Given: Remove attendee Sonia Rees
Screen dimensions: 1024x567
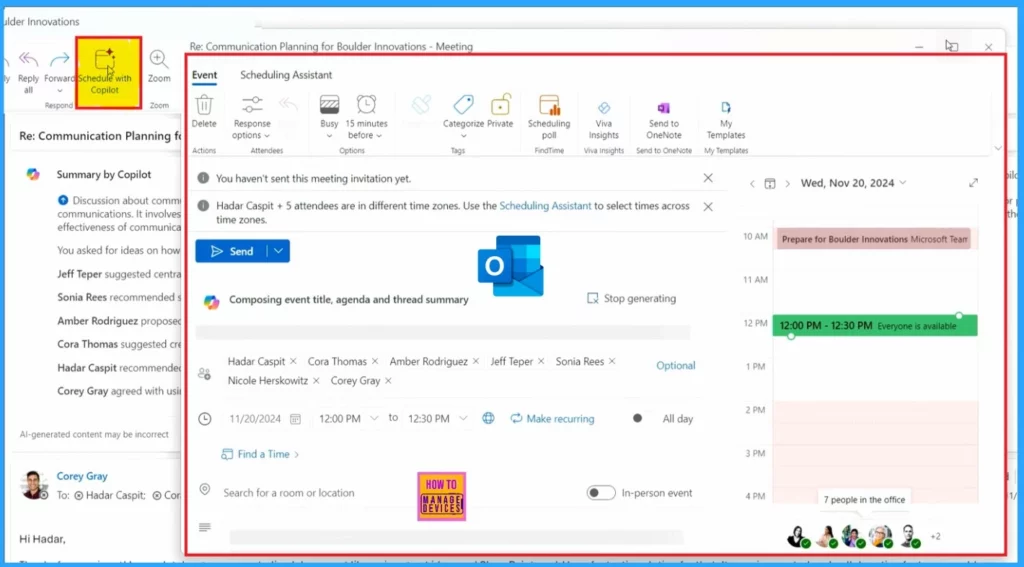Looking at the screenshot, I should coord(612,361).
